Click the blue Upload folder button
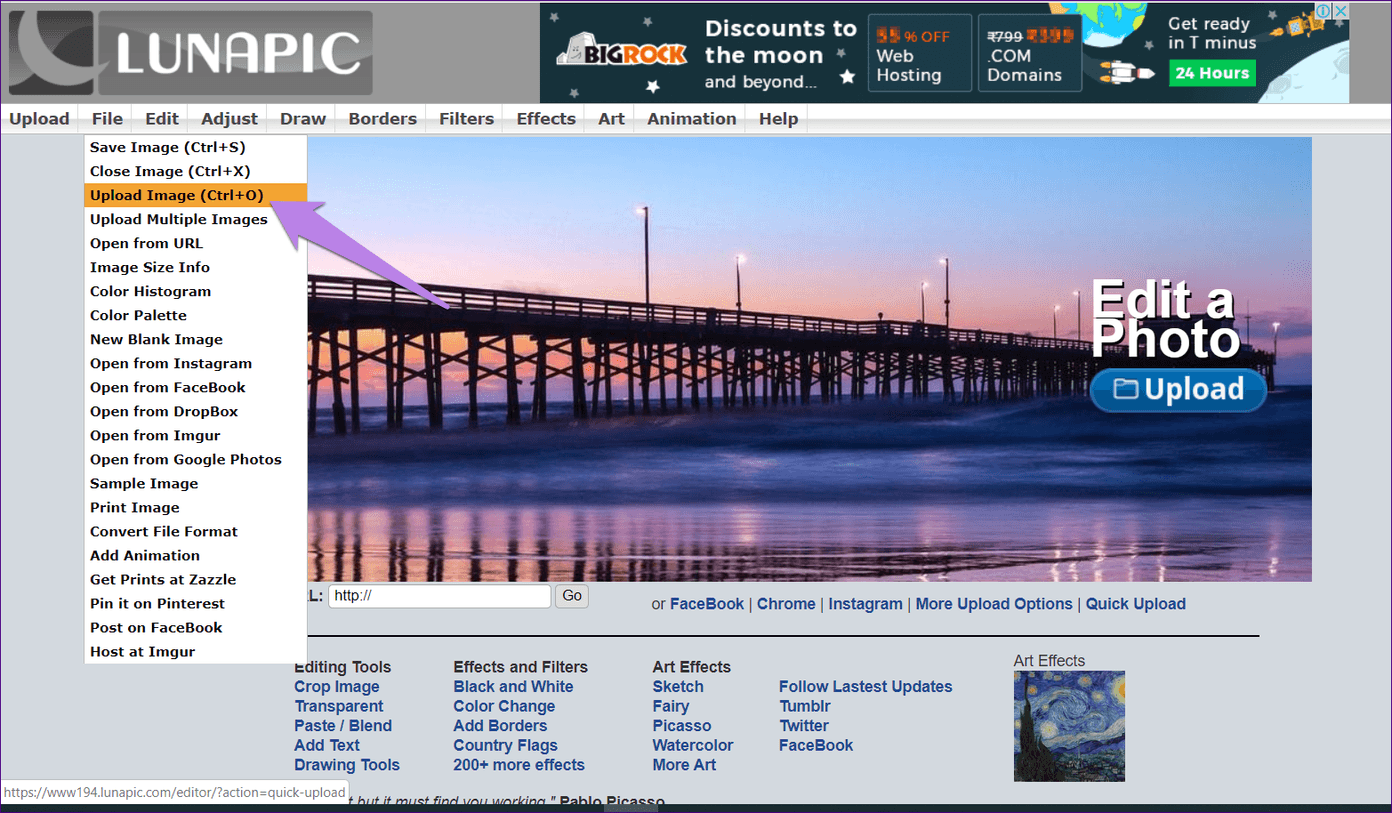Viewport: 1392px width, 813px height. coord(1178,389)
